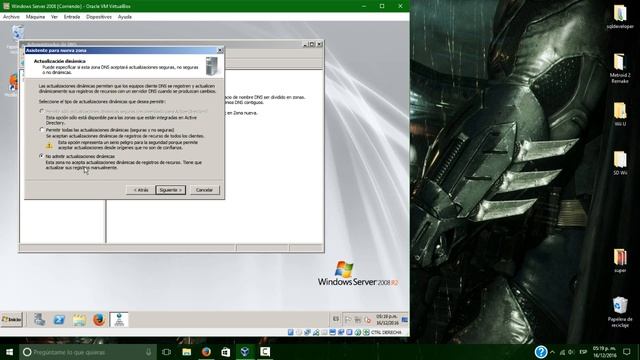Close the Asistente para nueva zona dialog

[x=220, y=50]
